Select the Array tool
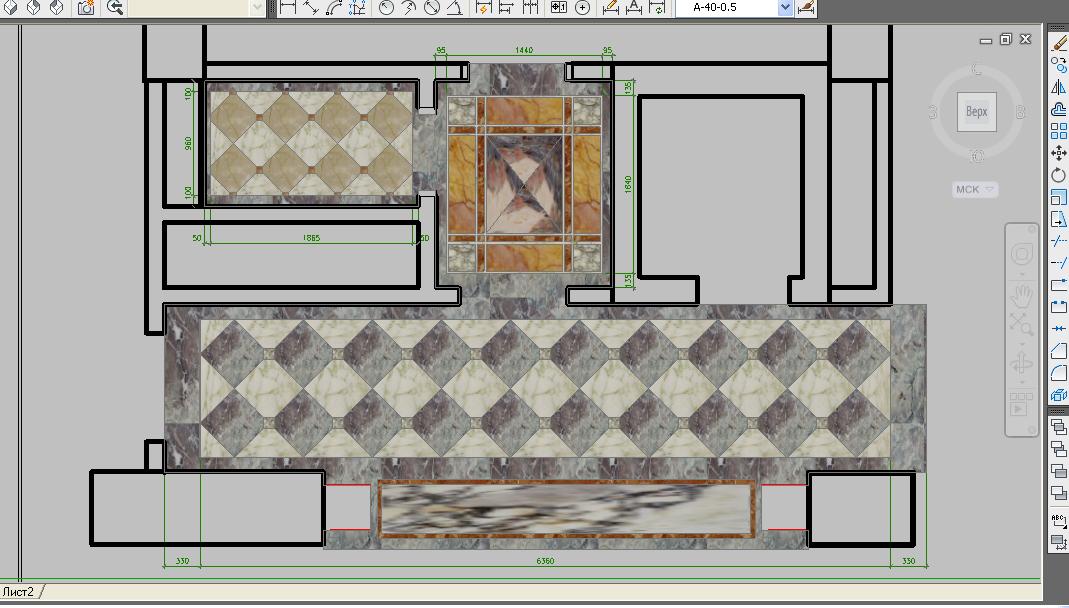This screenshot has width=1069, height=608. click(1058, 131)
